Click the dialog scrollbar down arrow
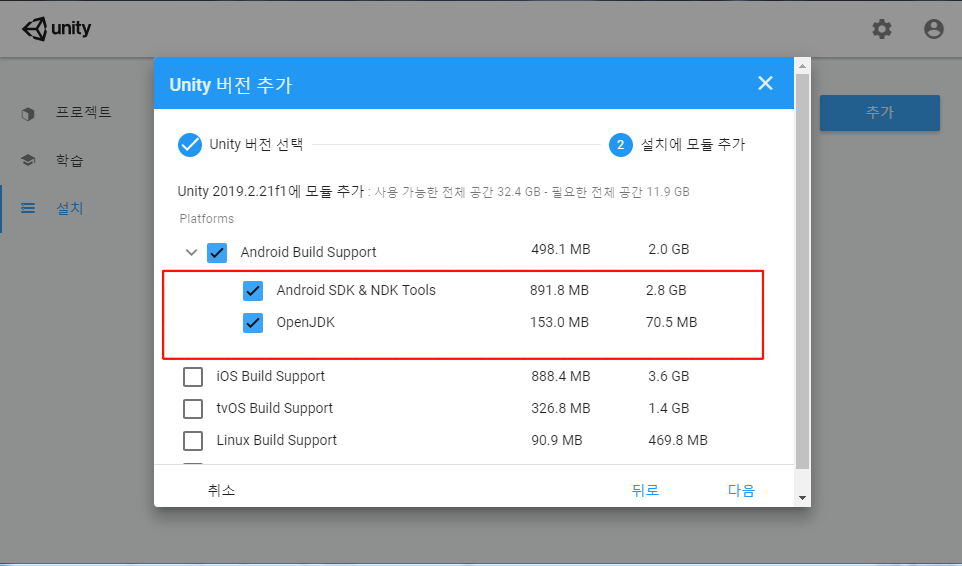 [802, 498]
